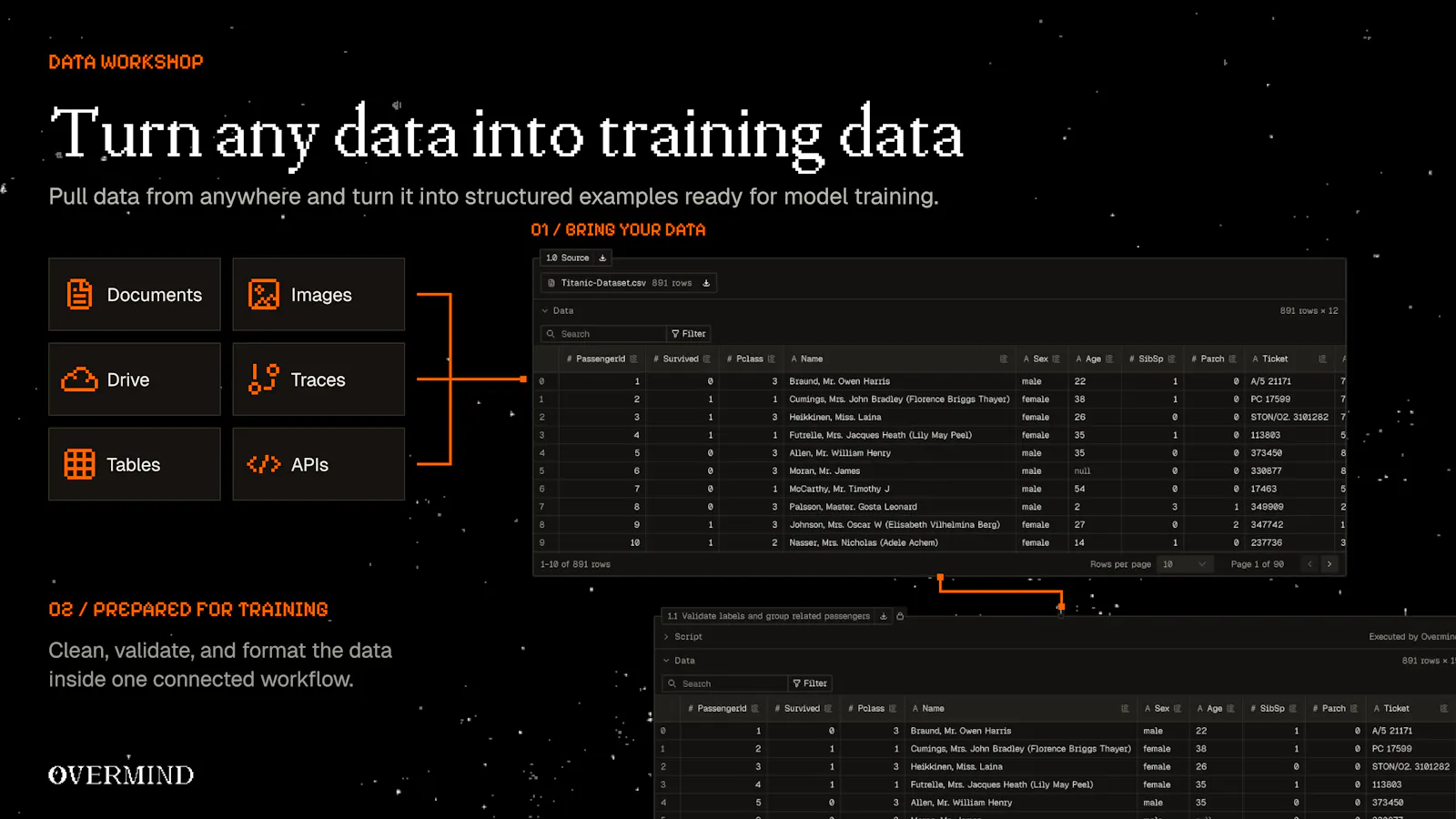Collapse the Data section in step 1.1
This screenshot has width=1456, height=819.
[667, 662]
